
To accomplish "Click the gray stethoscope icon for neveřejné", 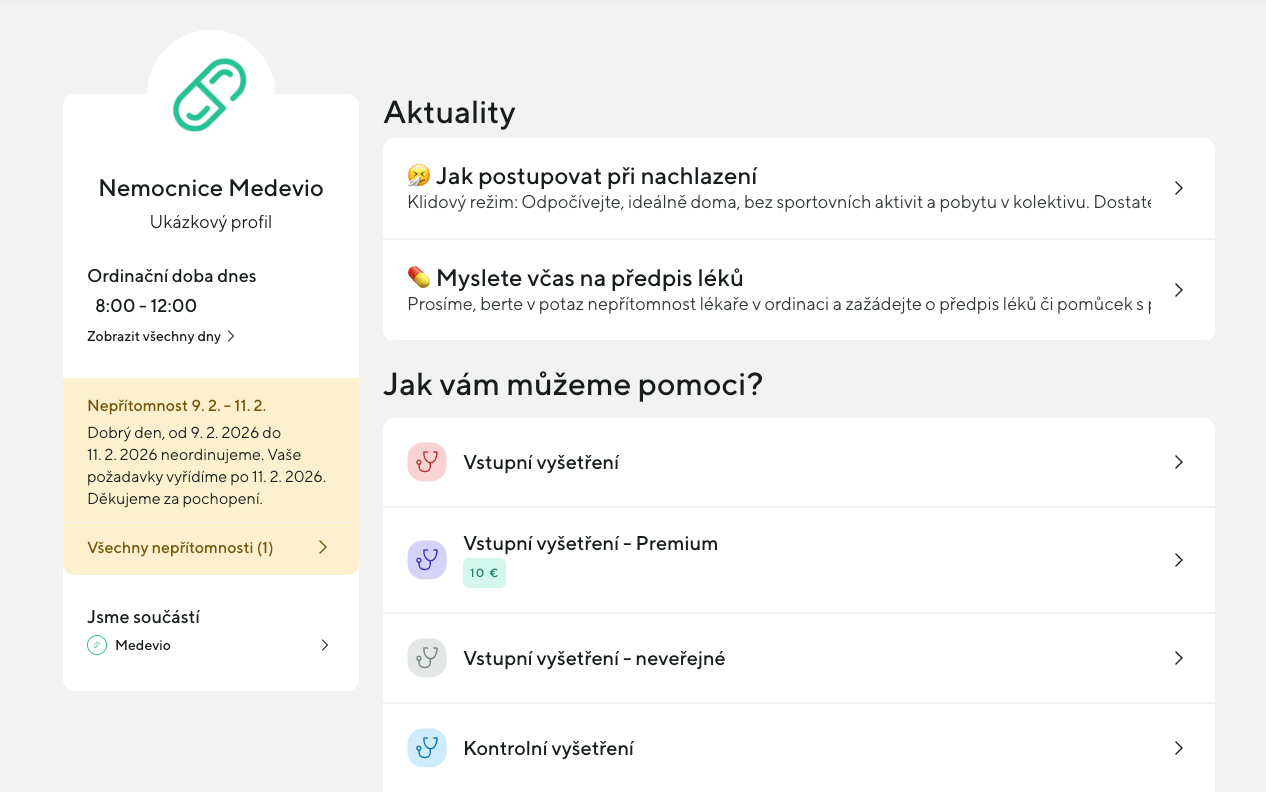I will click(x=427, y=658).
